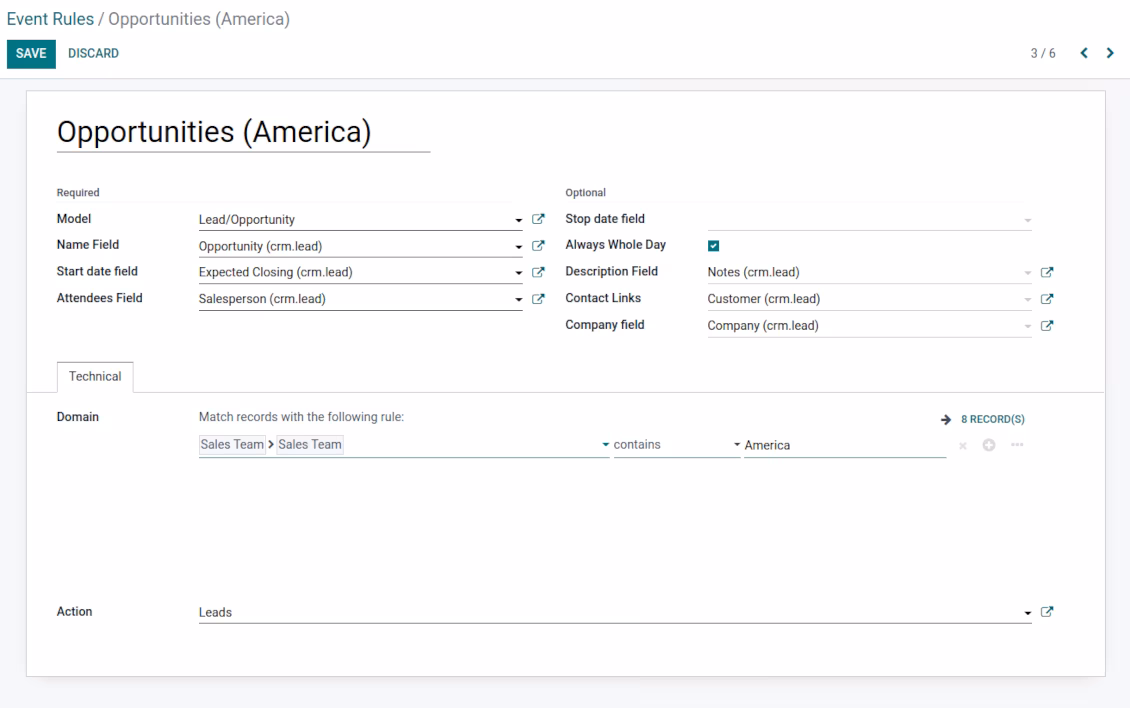Viewport: 1130px width, 708px height.
Task: Expand the Action Leads dropdown
Action: 1028,613
